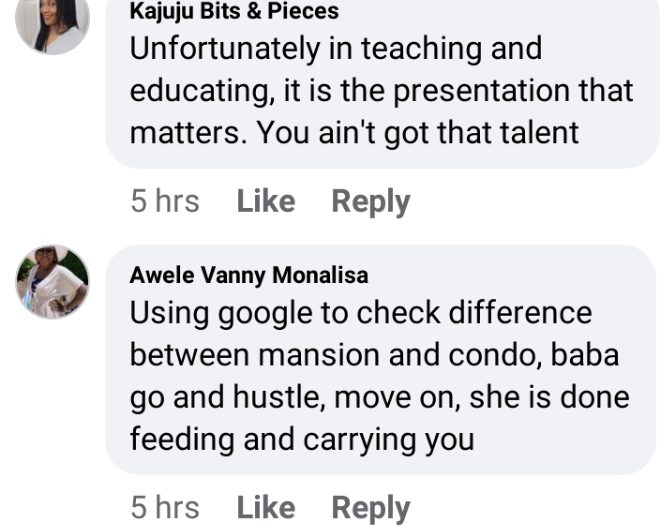Click the 5 hrs timestamp under Awele's comment

point(164,507)
